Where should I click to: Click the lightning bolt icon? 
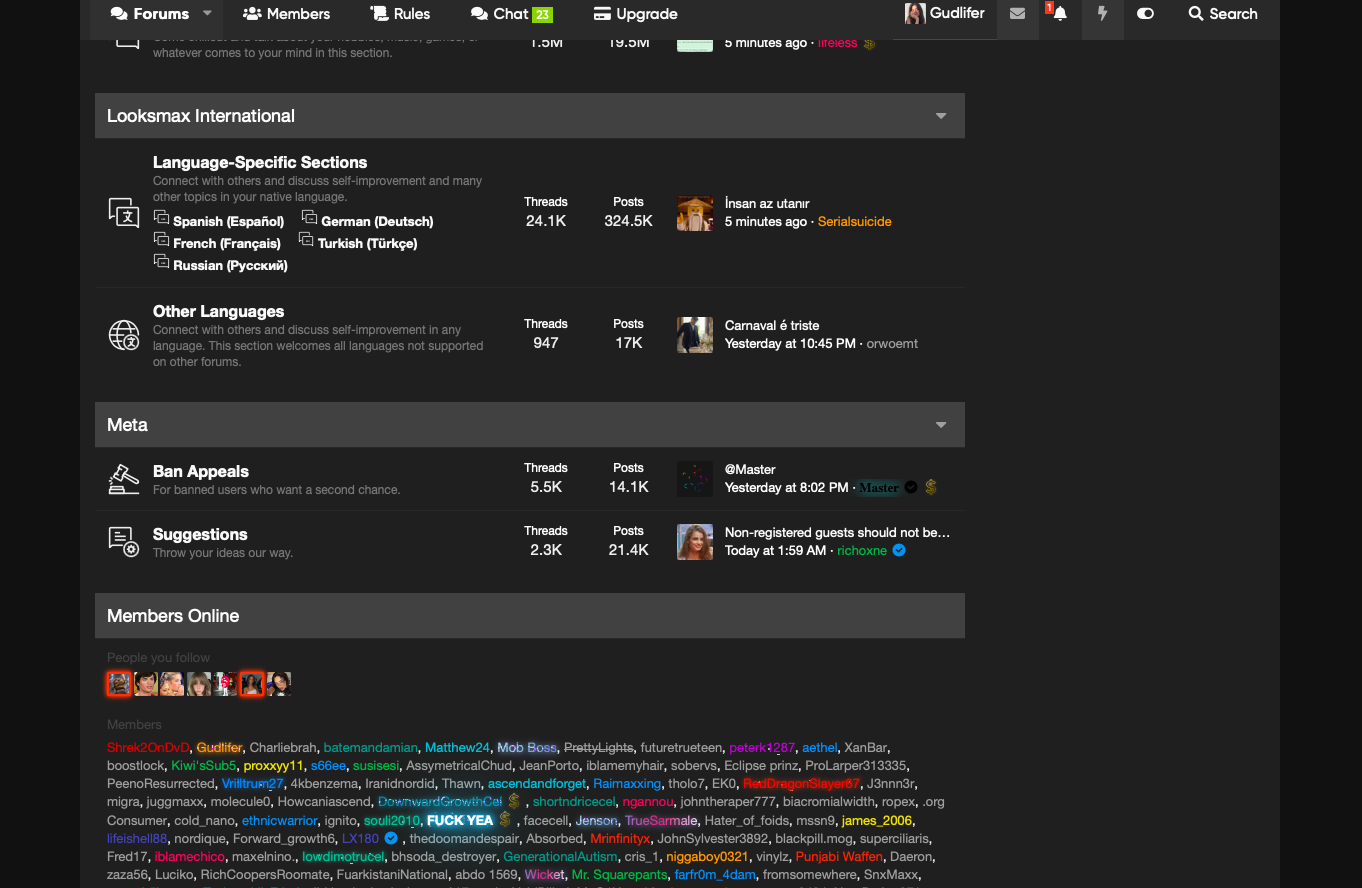1103,14
